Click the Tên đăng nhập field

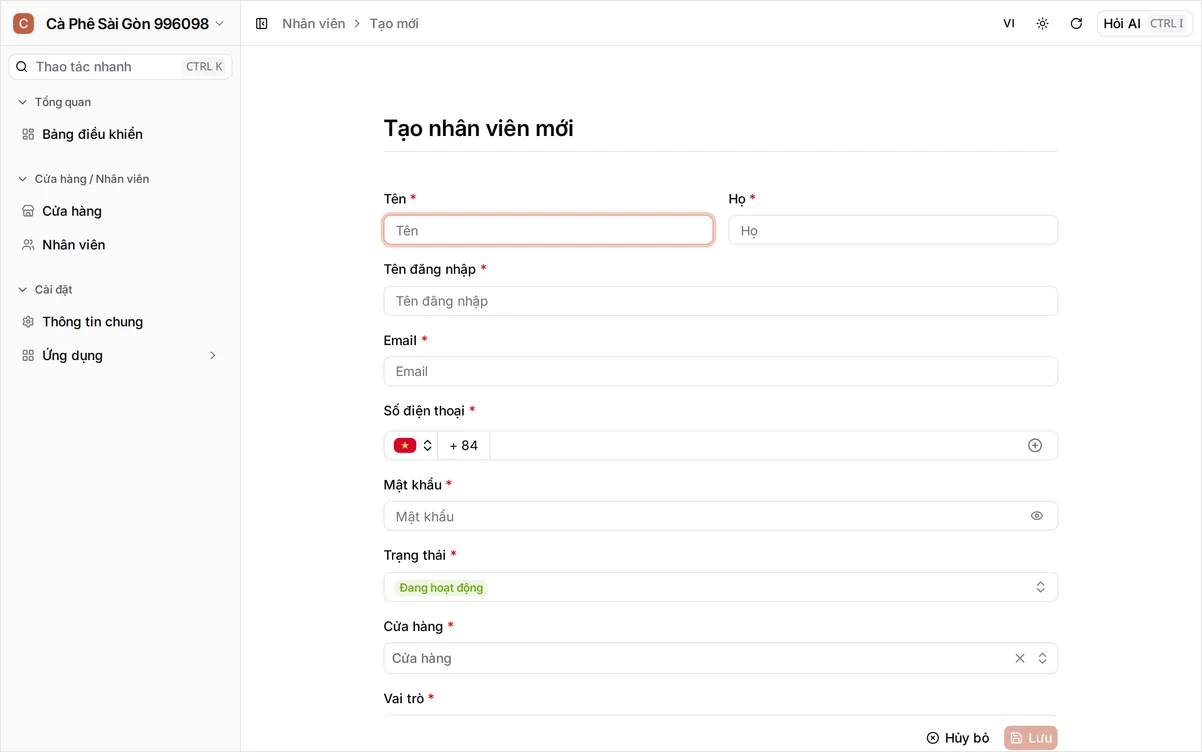coord(720,301)
